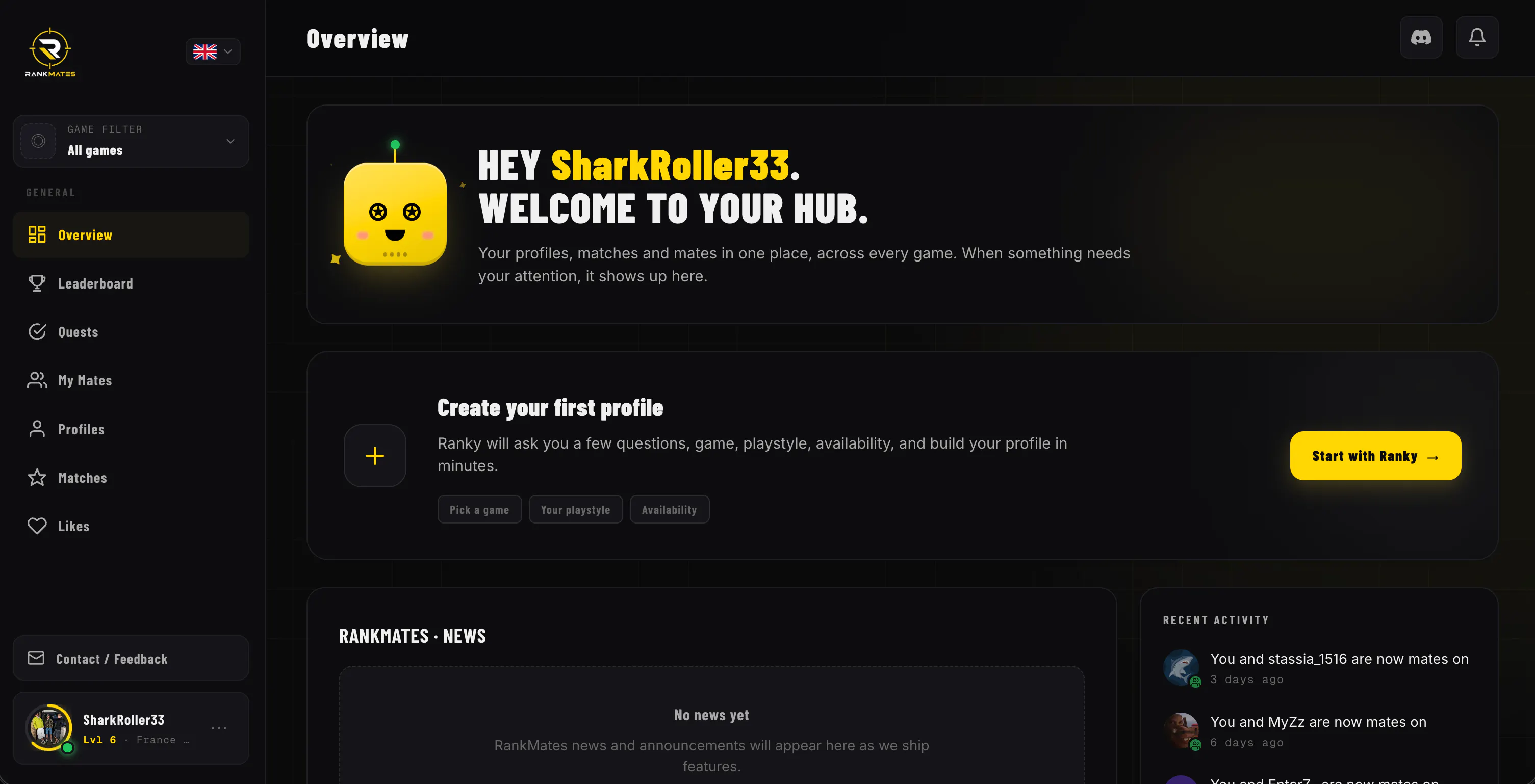This screenshot has height=784, width=1535.
Task: Click the 6 days ago timestamp
Action: pyautogui.click(x=1246, y=742)
